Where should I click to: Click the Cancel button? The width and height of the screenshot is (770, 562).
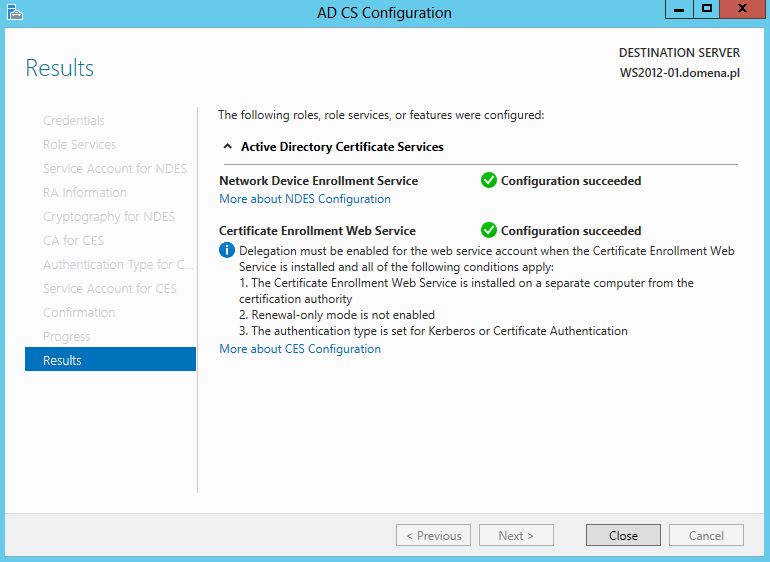coord(706,535)
